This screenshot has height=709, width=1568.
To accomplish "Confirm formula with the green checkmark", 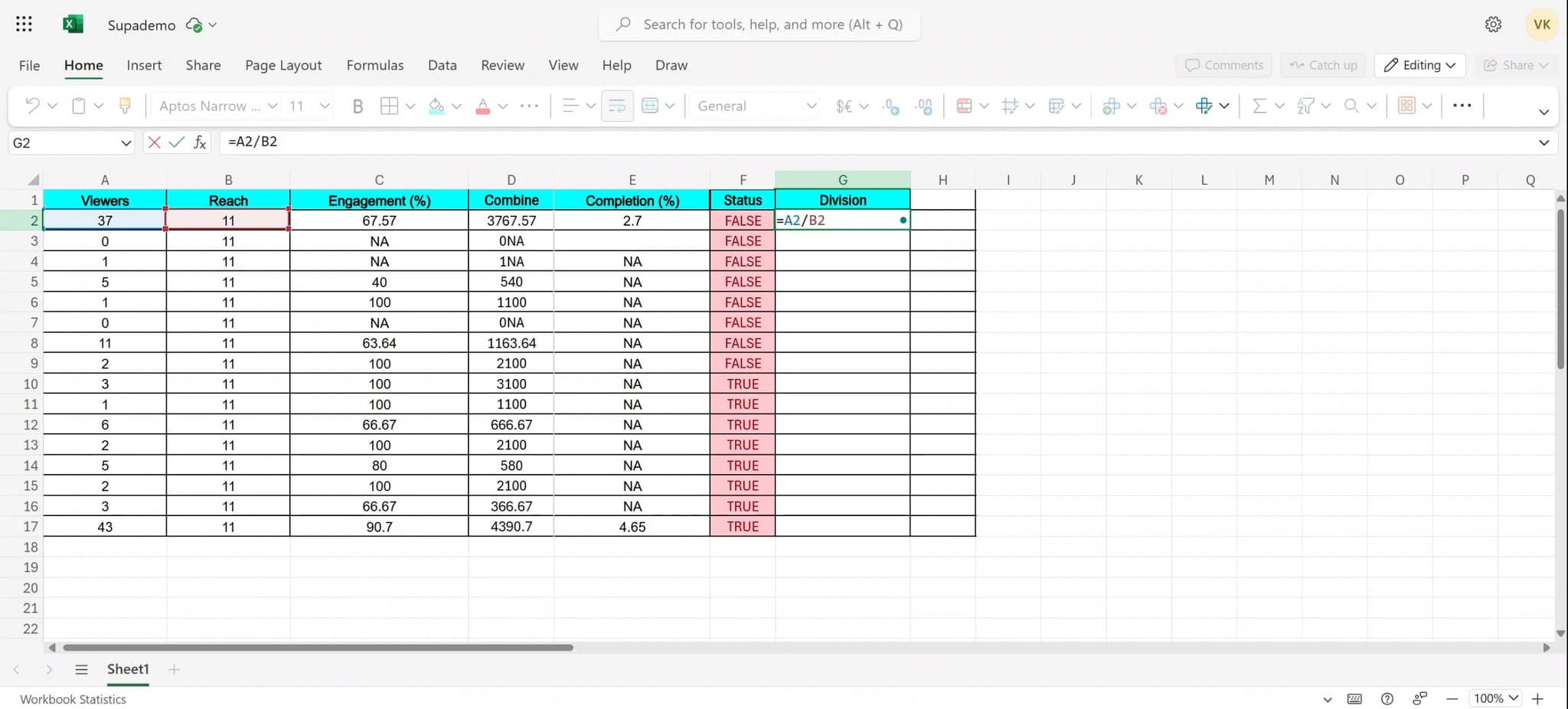I will (175, 142).
